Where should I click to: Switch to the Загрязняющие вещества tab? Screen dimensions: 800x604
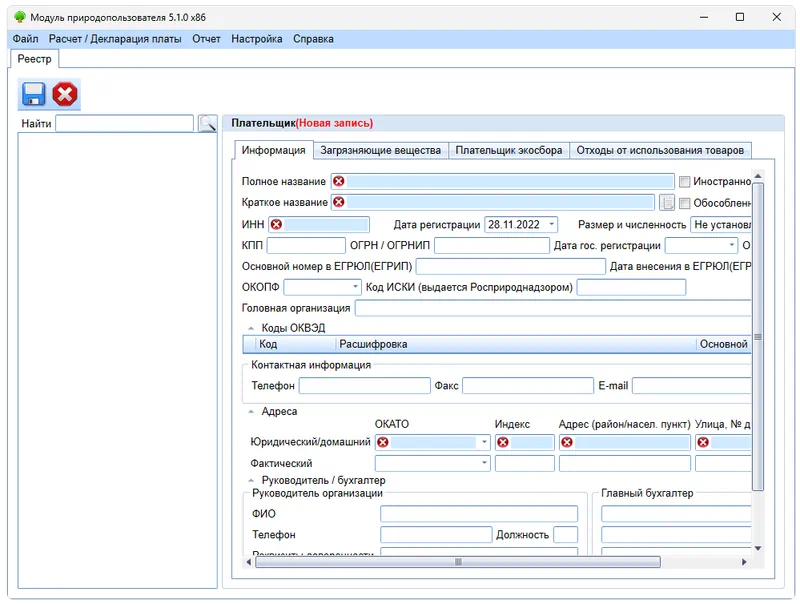pos(381,150)
